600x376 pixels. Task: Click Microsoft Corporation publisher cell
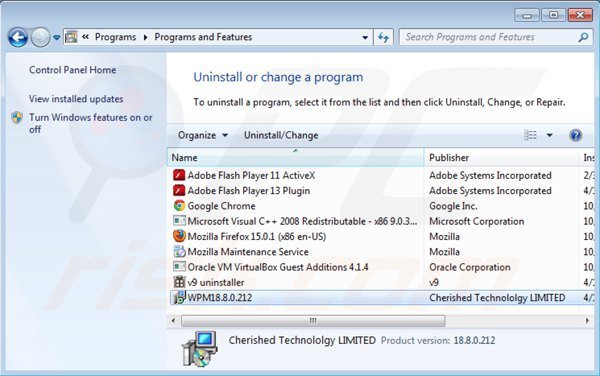coord(476,221)
